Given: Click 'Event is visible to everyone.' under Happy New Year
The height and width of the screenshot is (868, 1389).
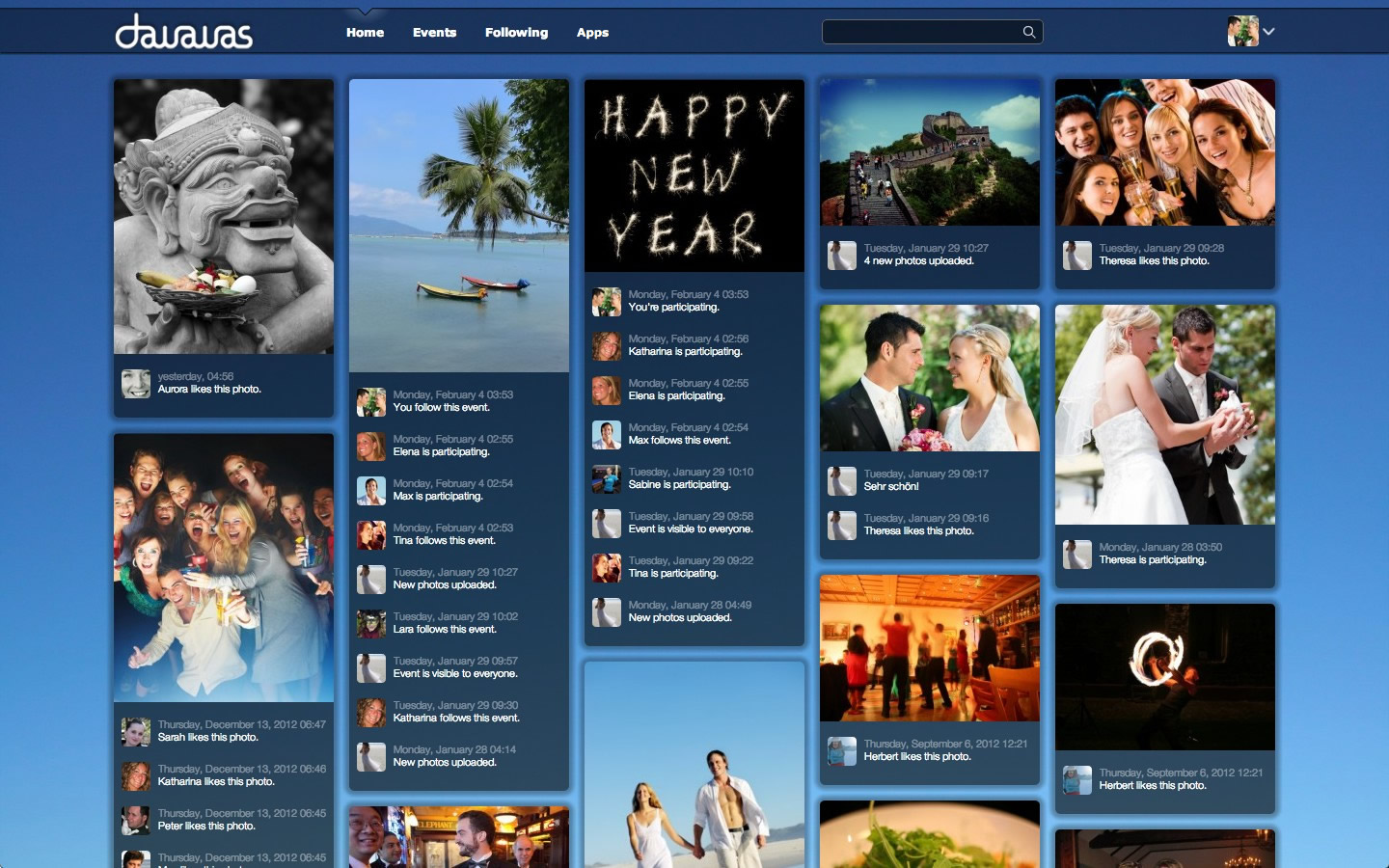Looking at the screenshot, I should click(691, 529).
